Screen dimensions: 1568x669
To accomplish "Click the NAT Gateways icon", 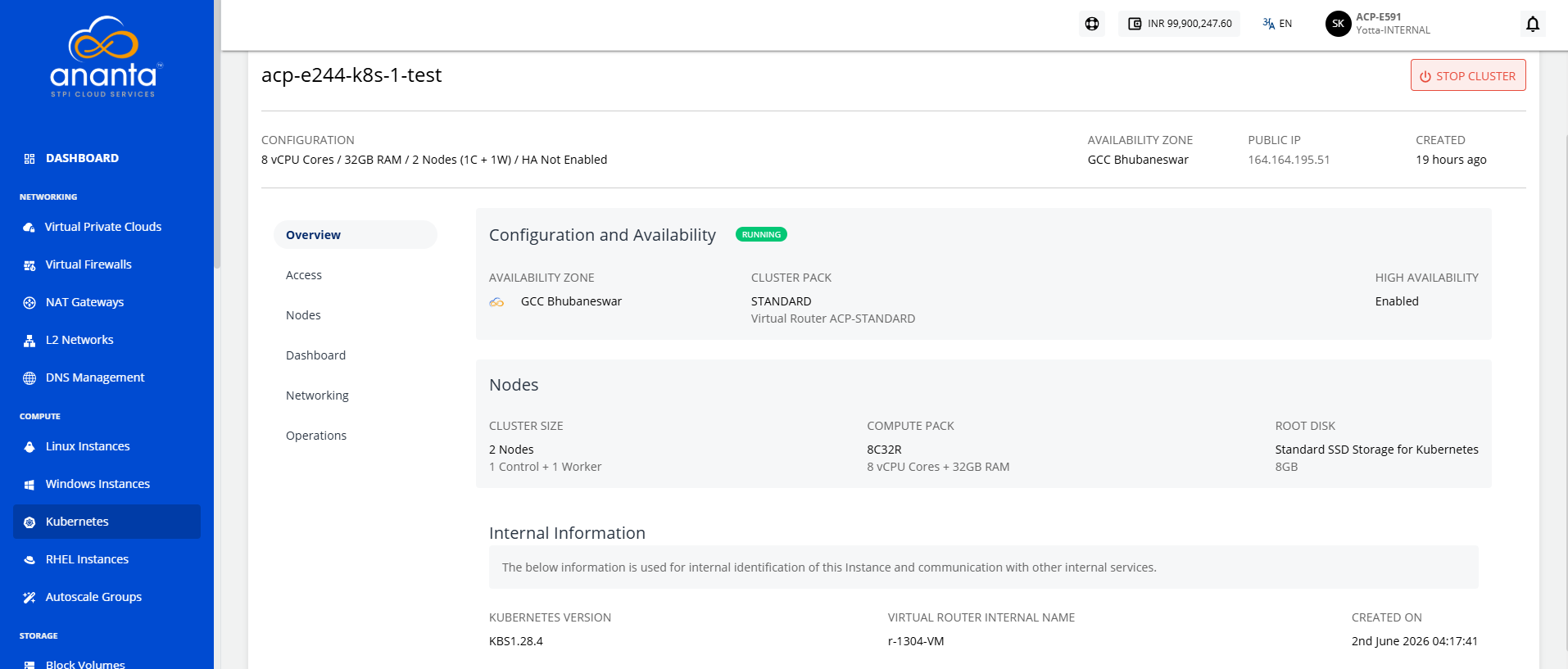I will 29,303.
